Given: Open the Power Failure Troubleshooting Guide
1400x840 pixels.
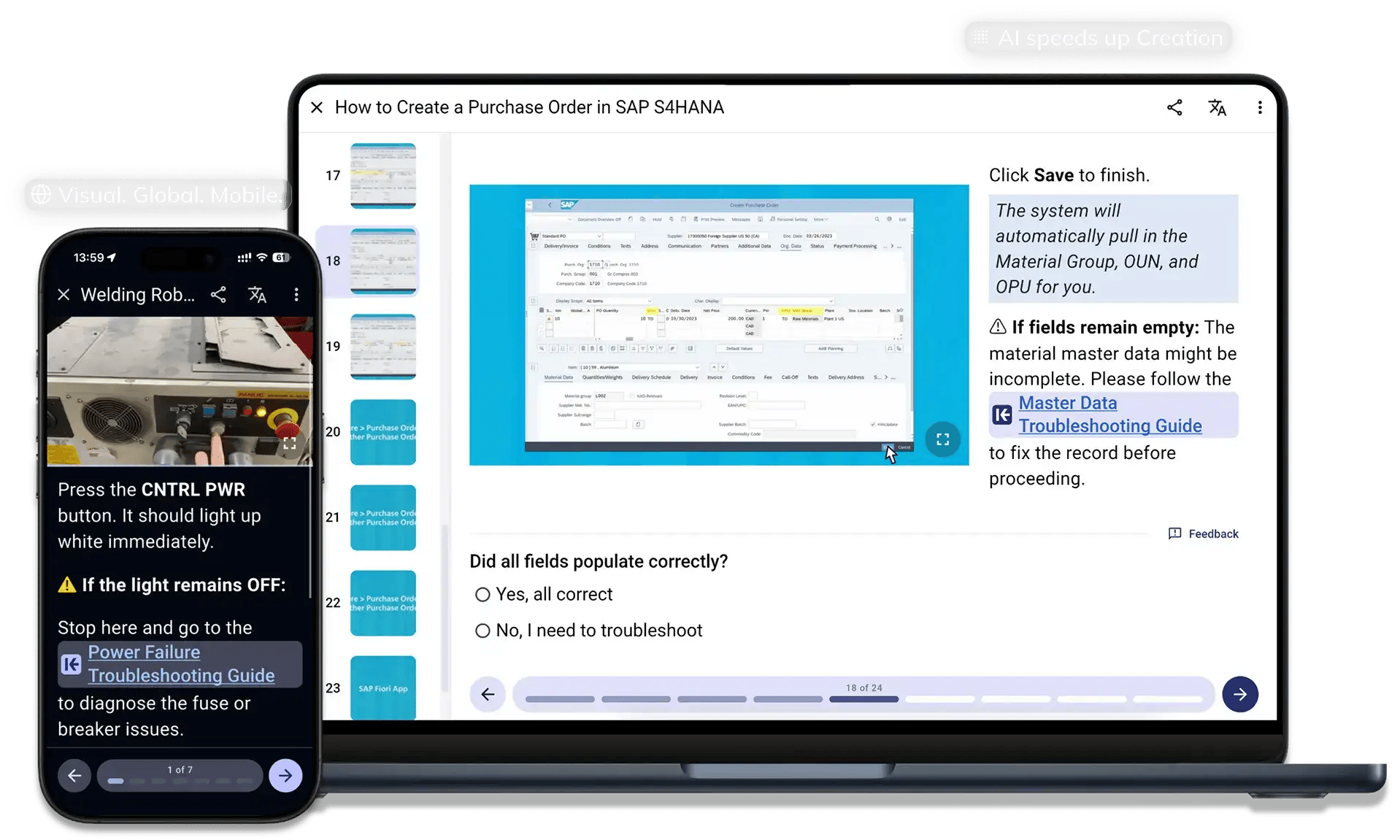Looking at the screenshot, I should coord(181,664).
